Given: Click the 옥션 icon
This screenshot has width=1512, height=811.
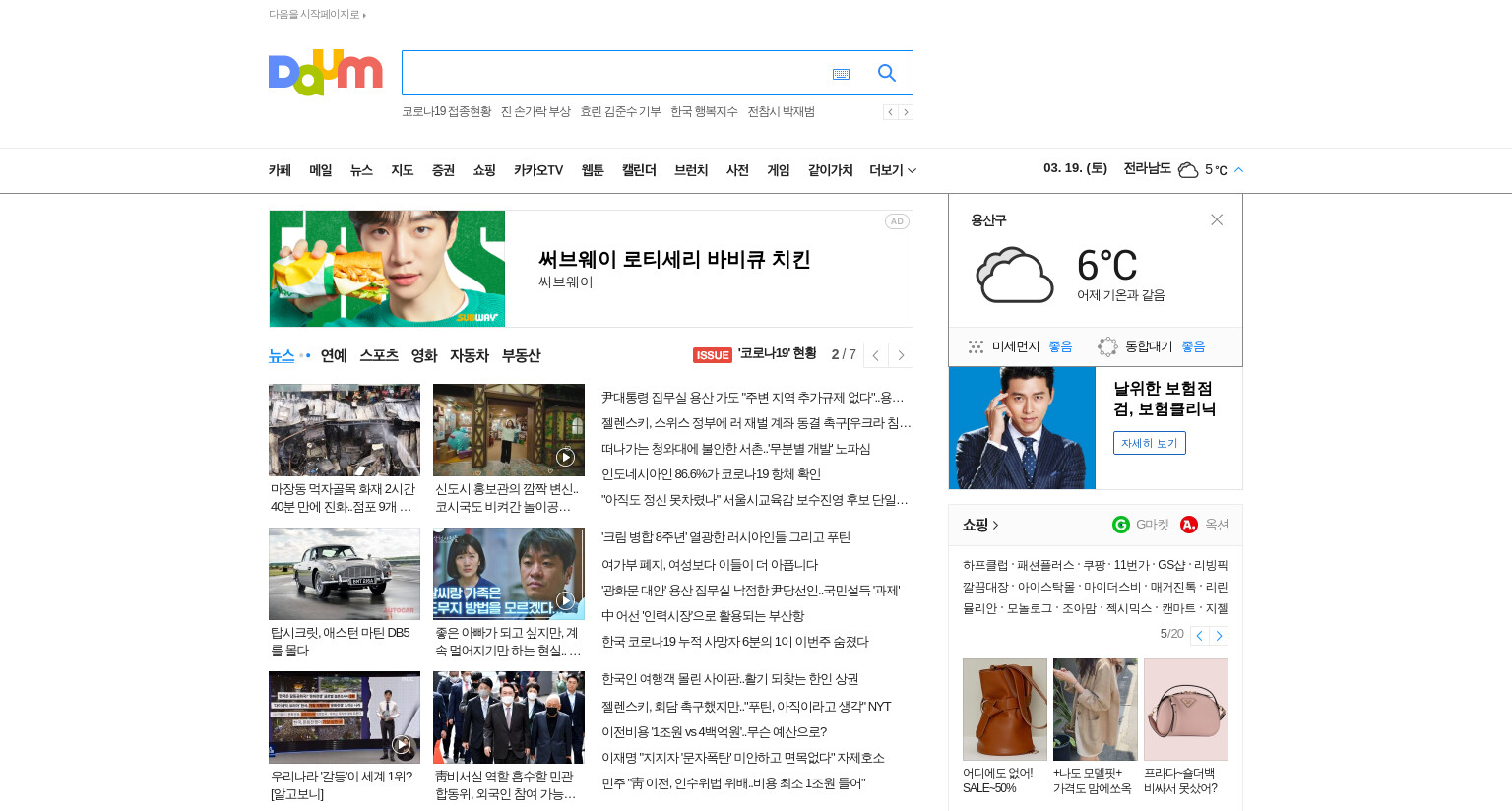Looking at the screenshot, I should [x=1189, y=525].
